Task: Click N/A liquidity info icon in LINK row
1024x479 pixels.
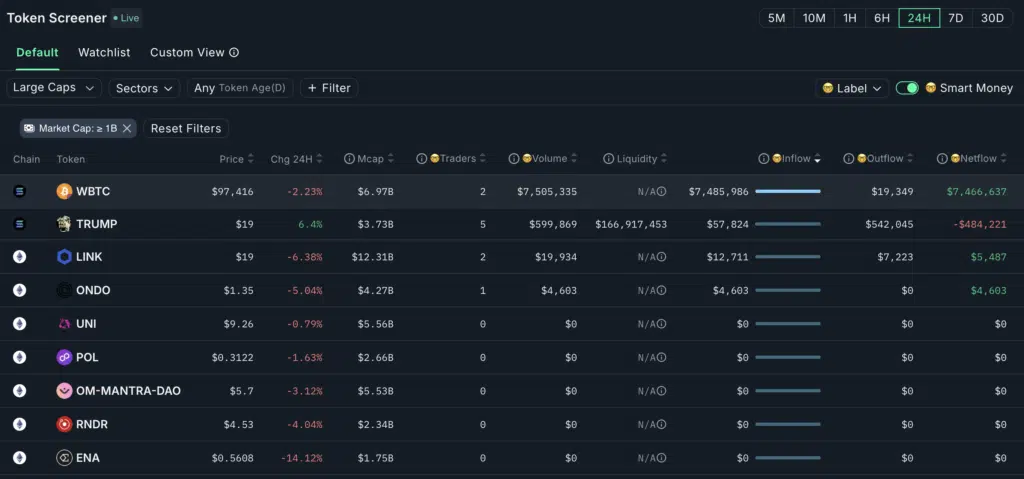Action: click(662, 257)
